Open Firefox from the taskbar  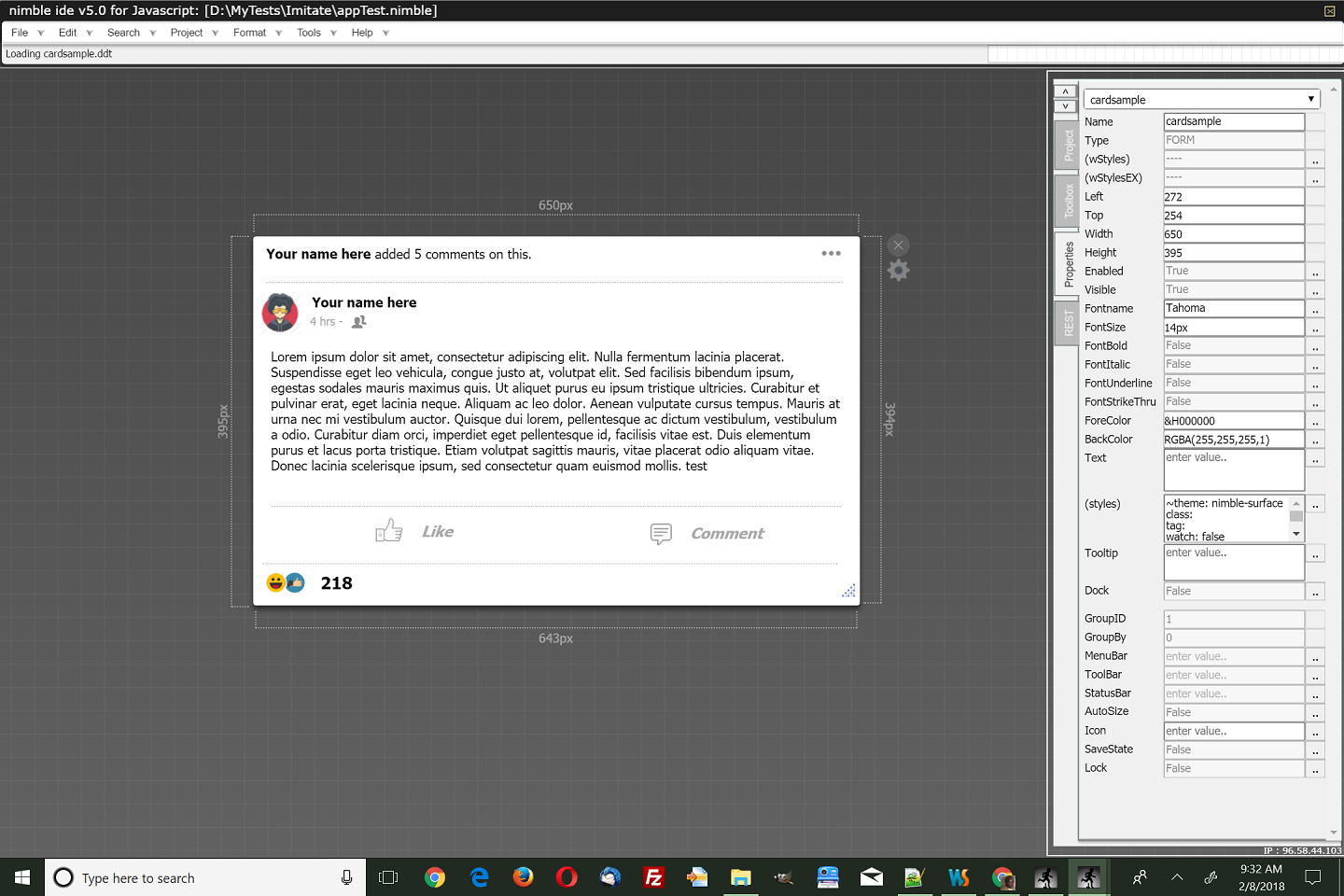pos(523,877)
